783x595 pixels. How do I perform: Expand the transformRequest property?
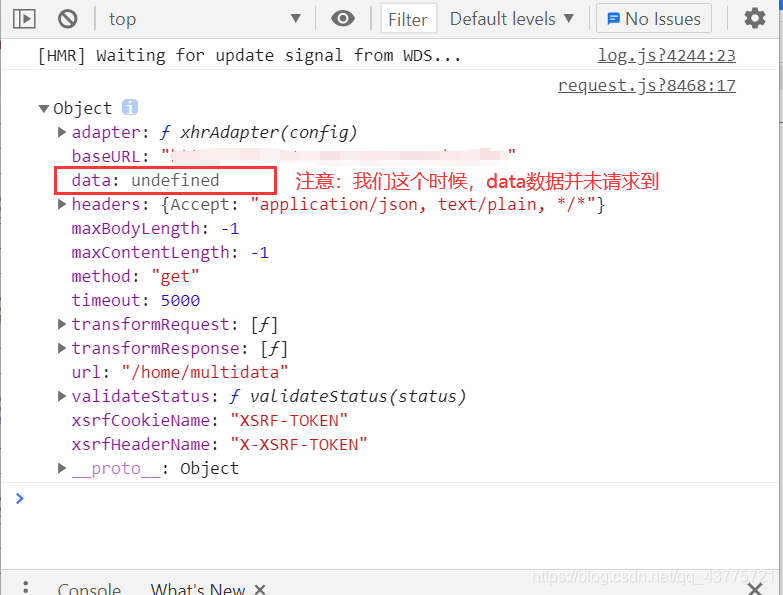tap(61, 324)
